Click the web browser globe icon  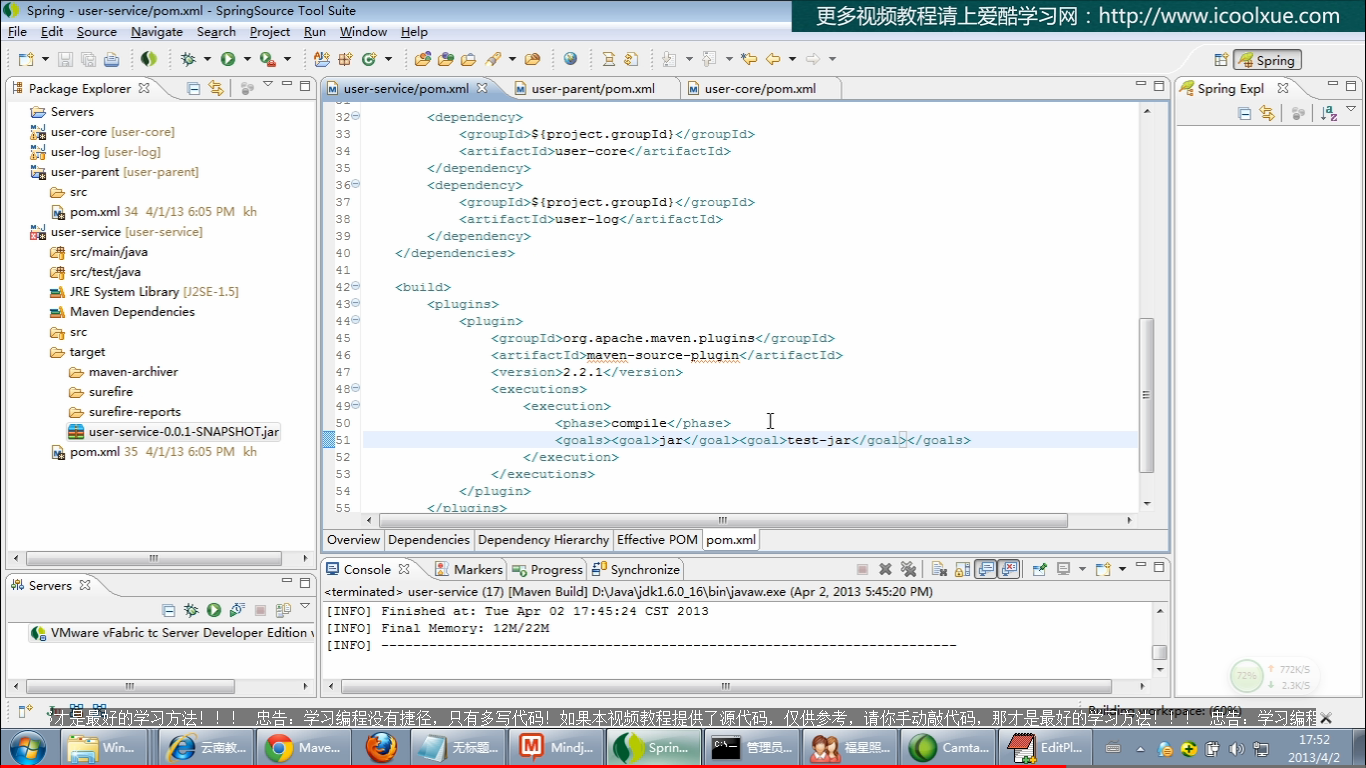[570, 60]
